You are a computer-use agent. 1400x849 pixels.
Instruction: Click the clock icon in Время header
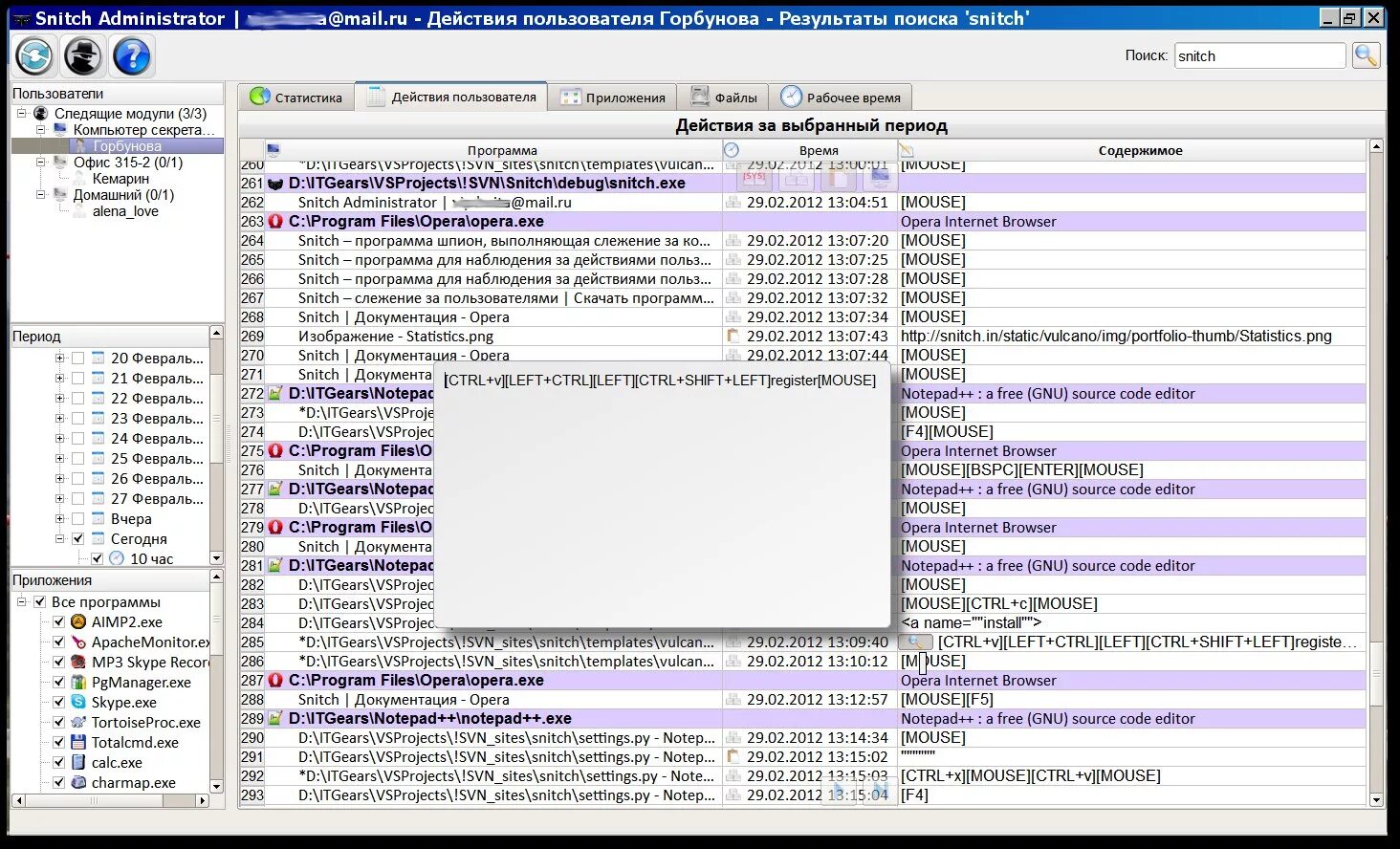(x=732, y=150)
